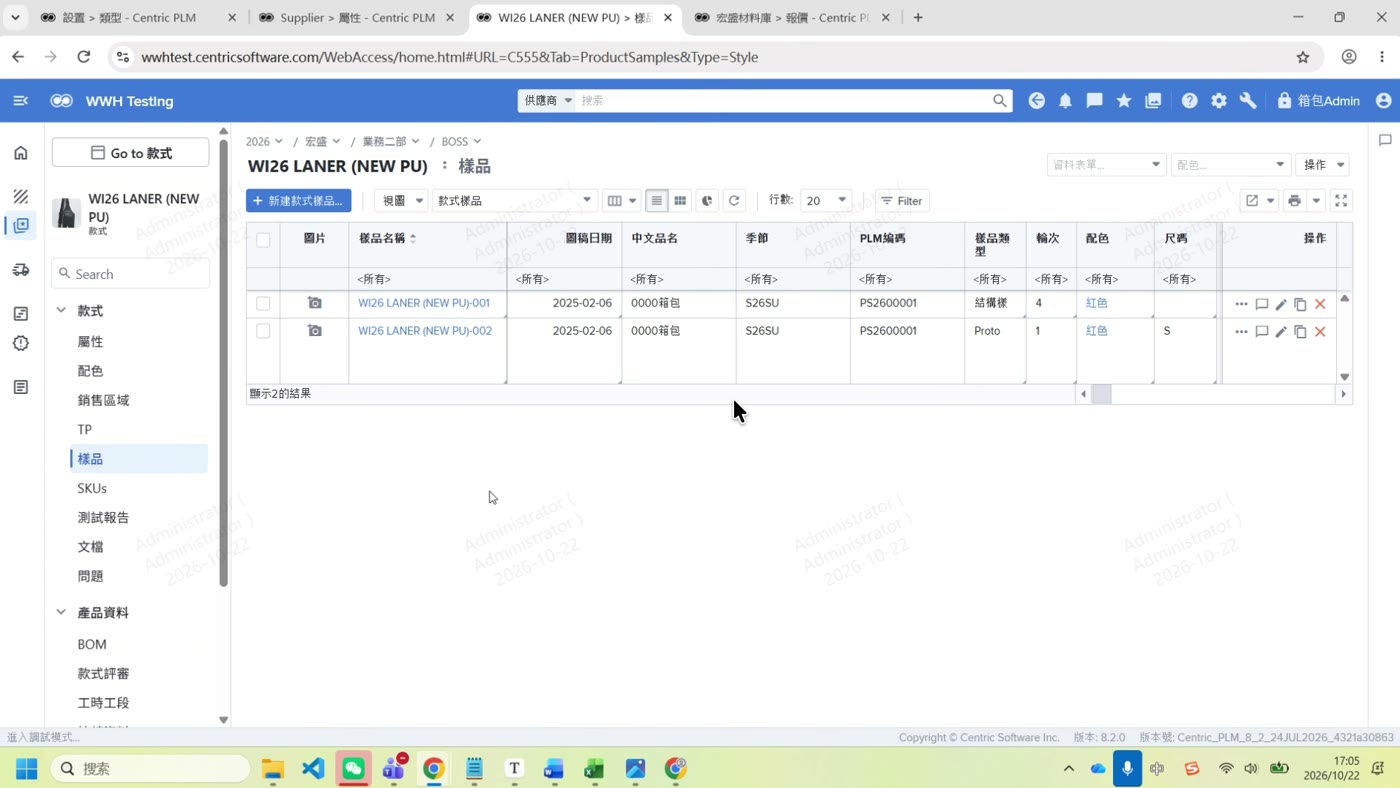Open the WI26 LANER (NEW PU)-001 sample link
This screenshot has height=788, width=1400.
coord(424,303)
